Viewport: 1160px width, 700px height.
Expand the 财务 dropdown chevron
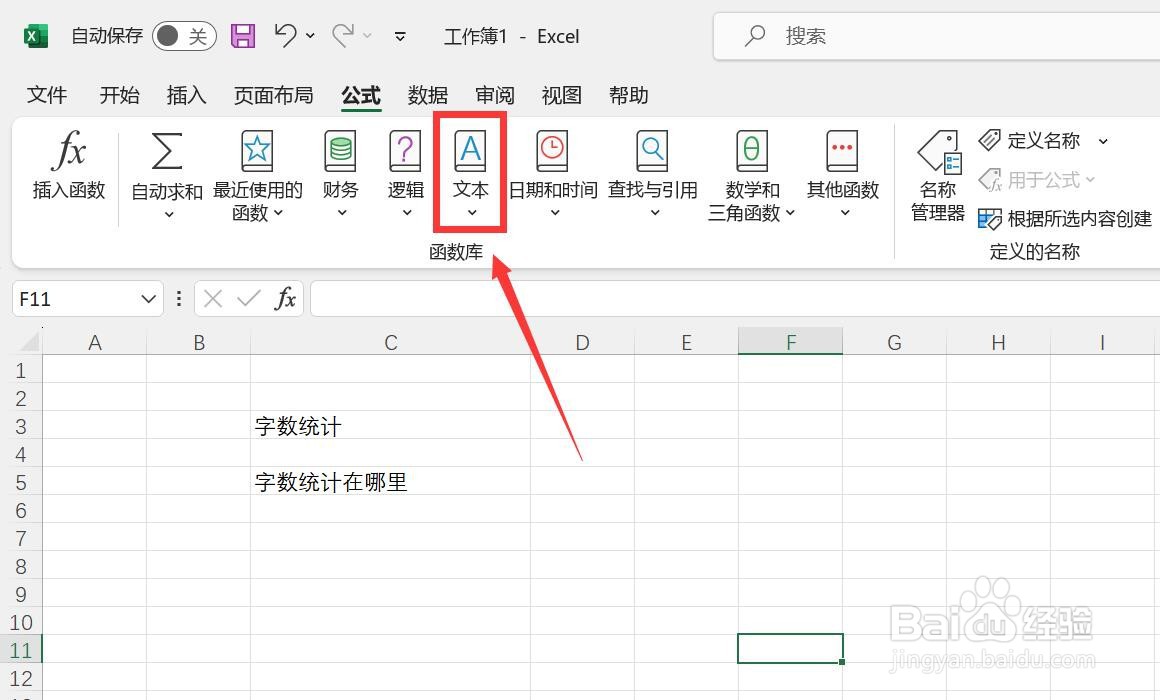pos(342,213)
